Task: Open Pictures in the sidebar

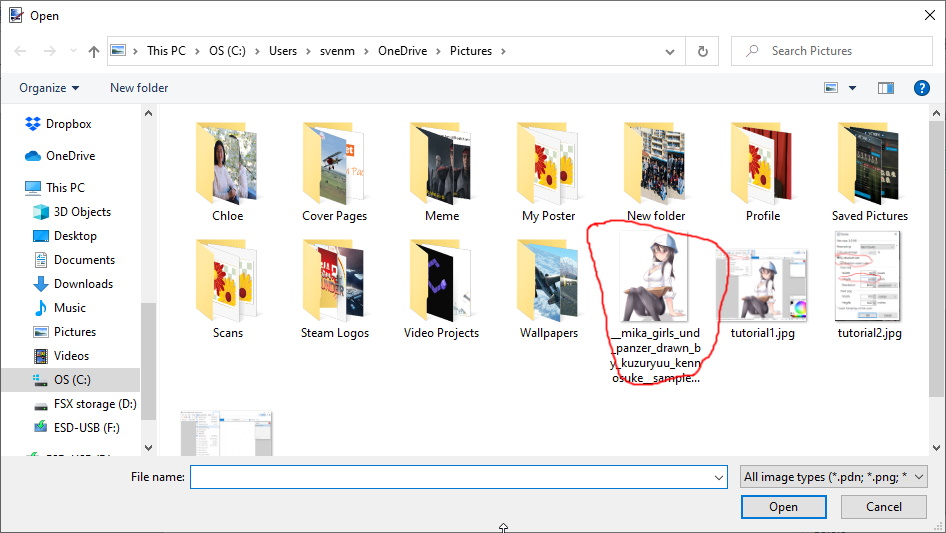Action: tap(65, 332)
